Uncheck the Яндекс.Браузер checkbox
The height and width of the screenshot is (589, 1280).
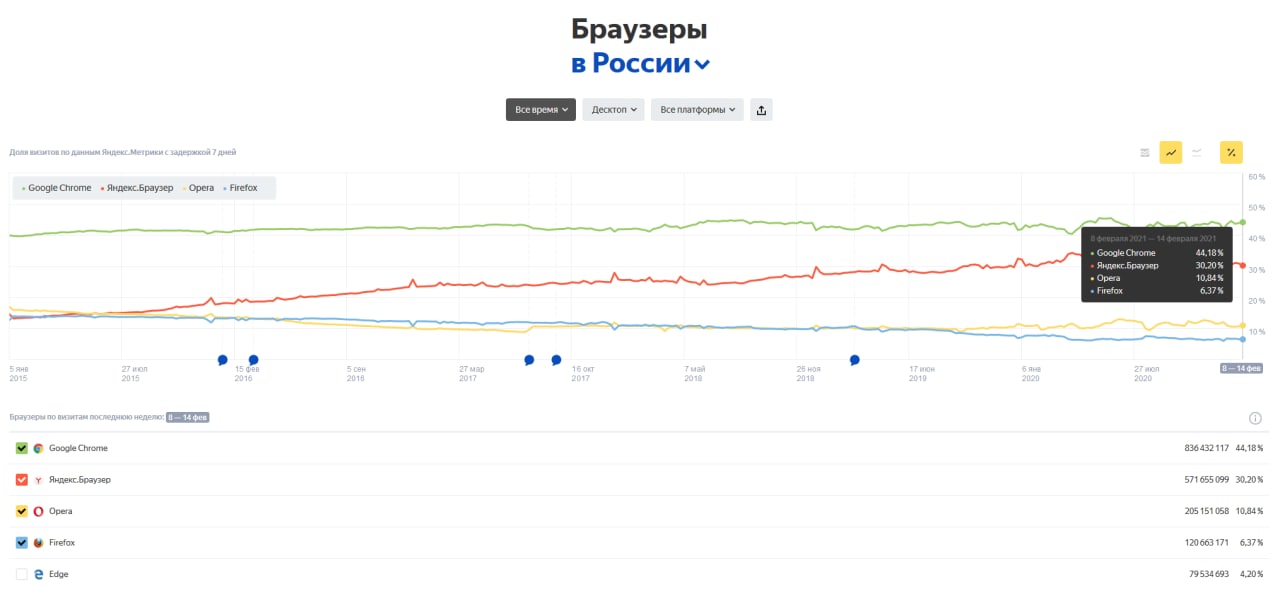coord(22,480)
